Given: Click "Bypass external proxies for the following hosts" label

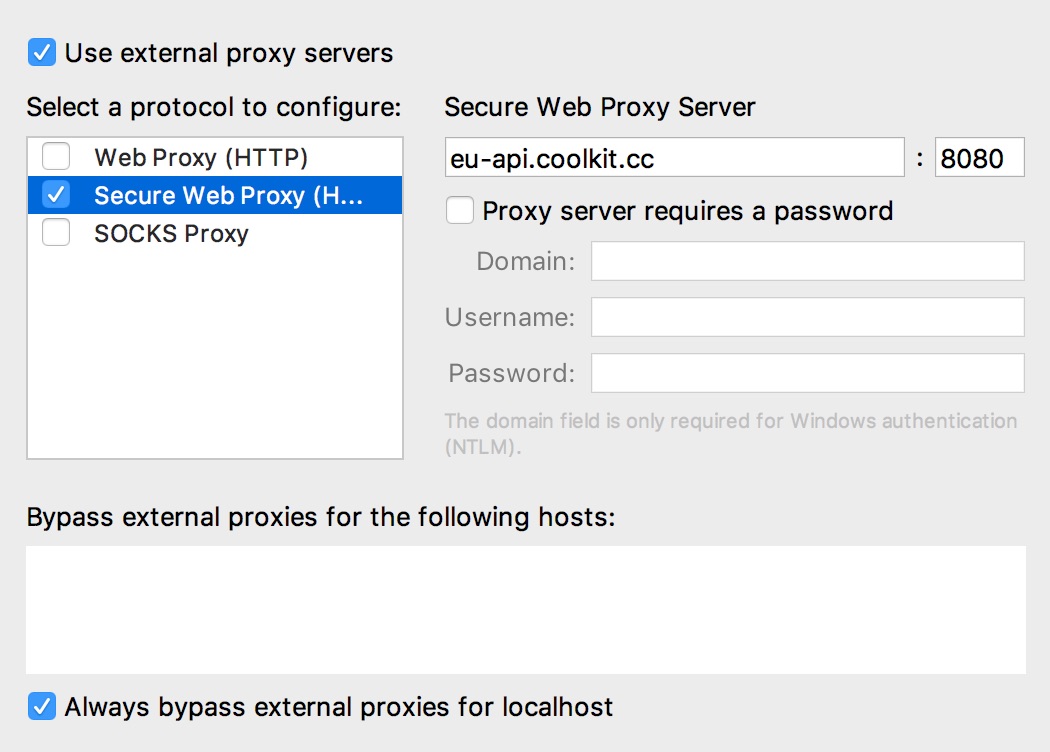Looking at the screenshot, I should coord(320,517).
